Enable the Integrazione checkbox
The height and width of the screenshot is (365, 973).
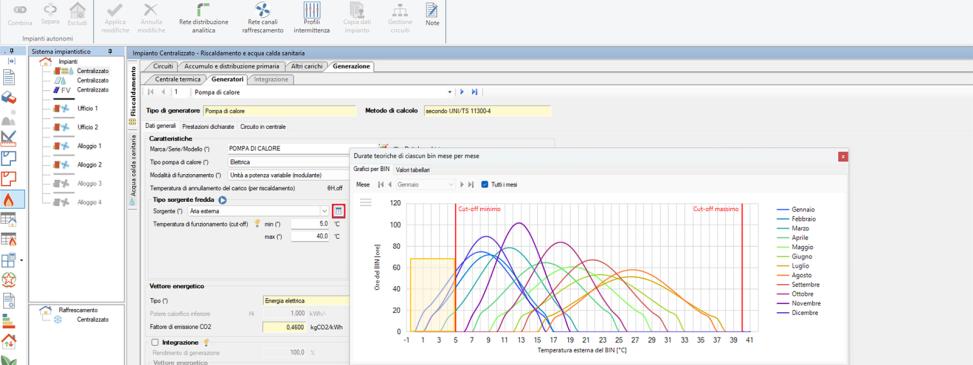[155, 342]
